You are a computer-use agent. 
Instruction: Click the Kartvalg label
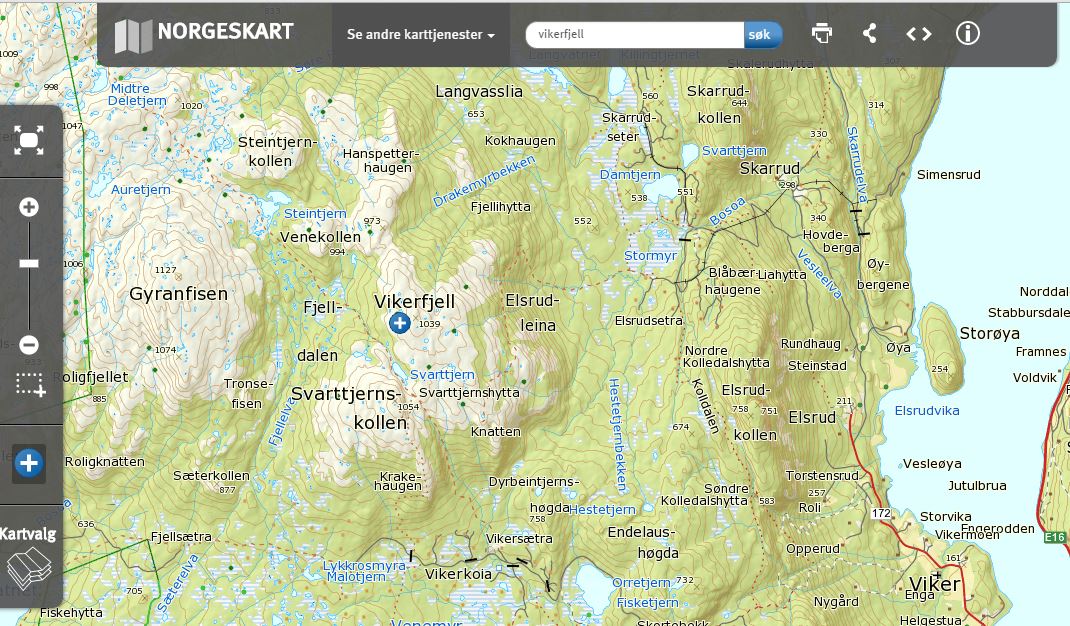(x=26, y=534)
